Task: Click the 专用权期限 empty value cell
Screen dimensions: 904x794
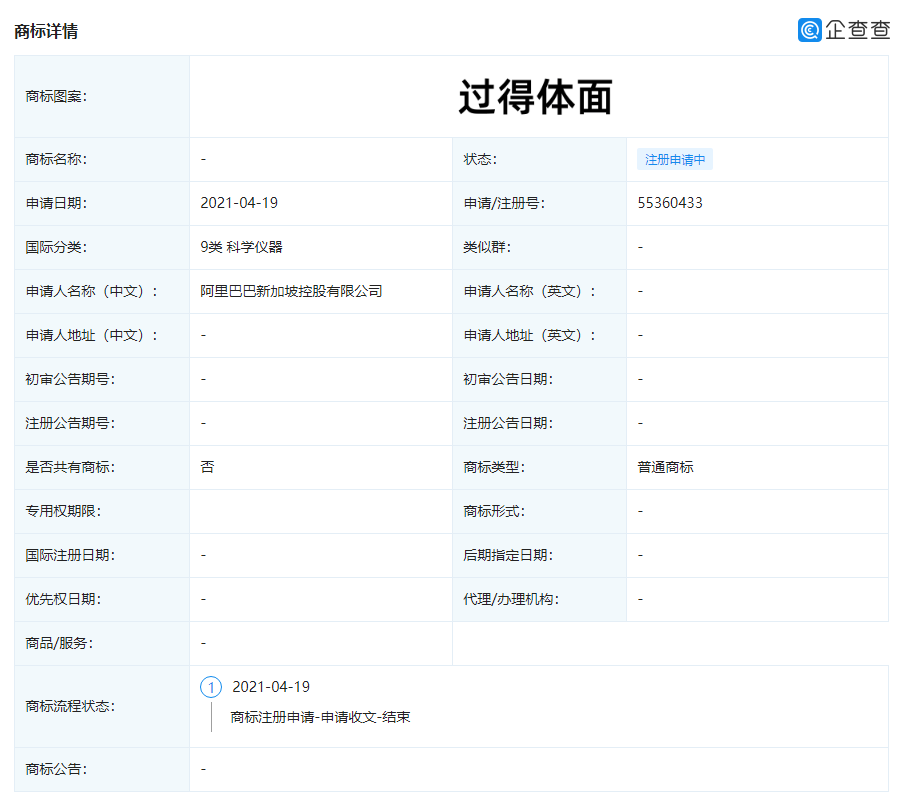Action: [320, 511]
